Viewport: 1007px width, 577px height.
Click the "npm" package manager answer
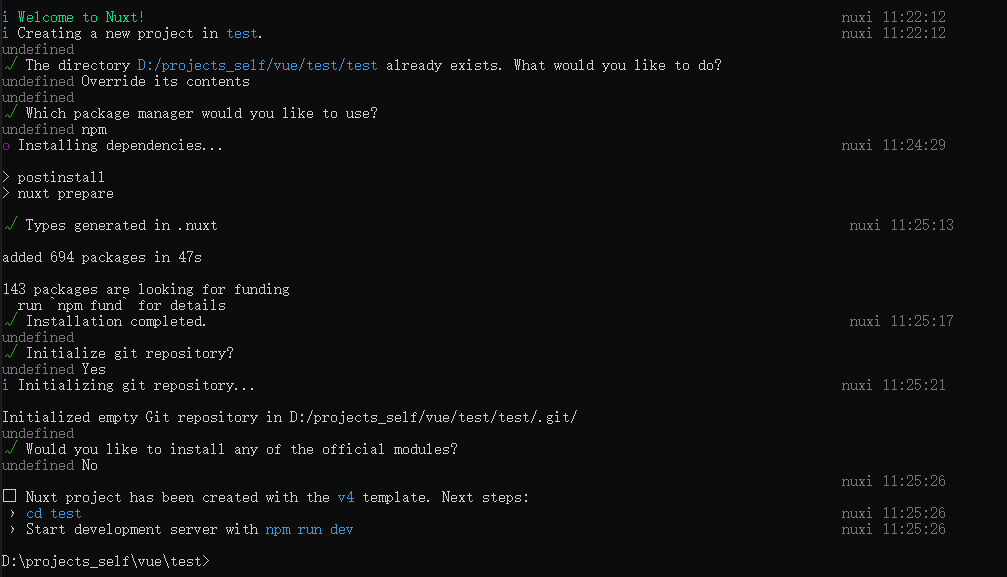click(x=93, y=129)
